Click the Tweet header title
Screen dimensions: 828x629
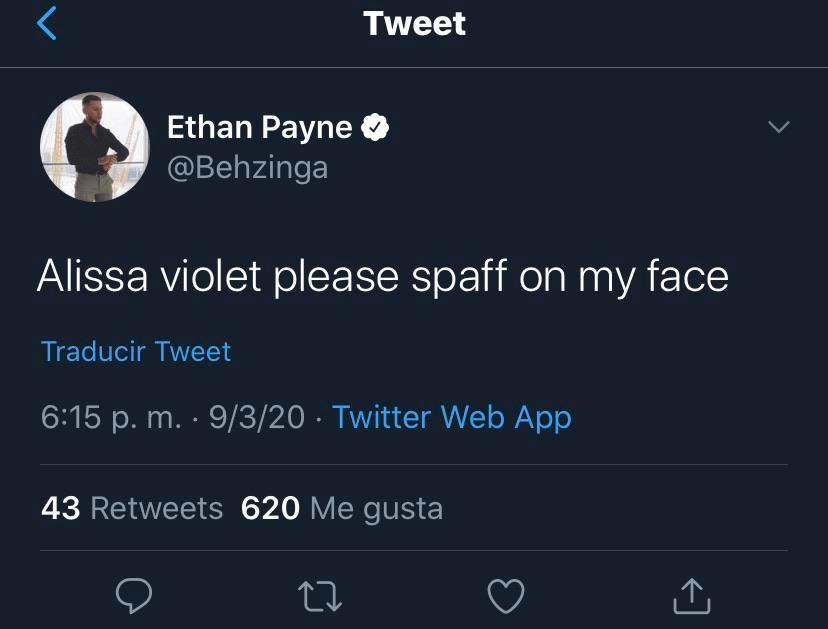pyautogui.click(x=414, y=23)
